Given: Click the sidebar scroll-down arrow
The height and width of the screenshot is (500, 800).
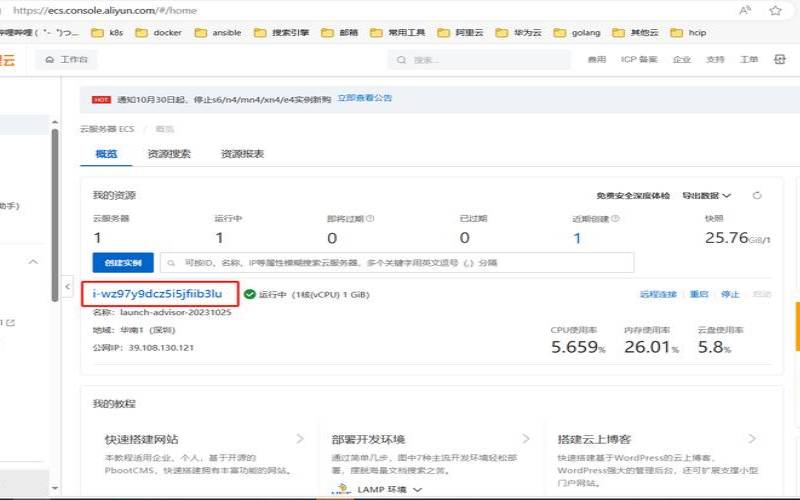Looking at the screenshot, I should pyautogui.click(x=55, y=488).
